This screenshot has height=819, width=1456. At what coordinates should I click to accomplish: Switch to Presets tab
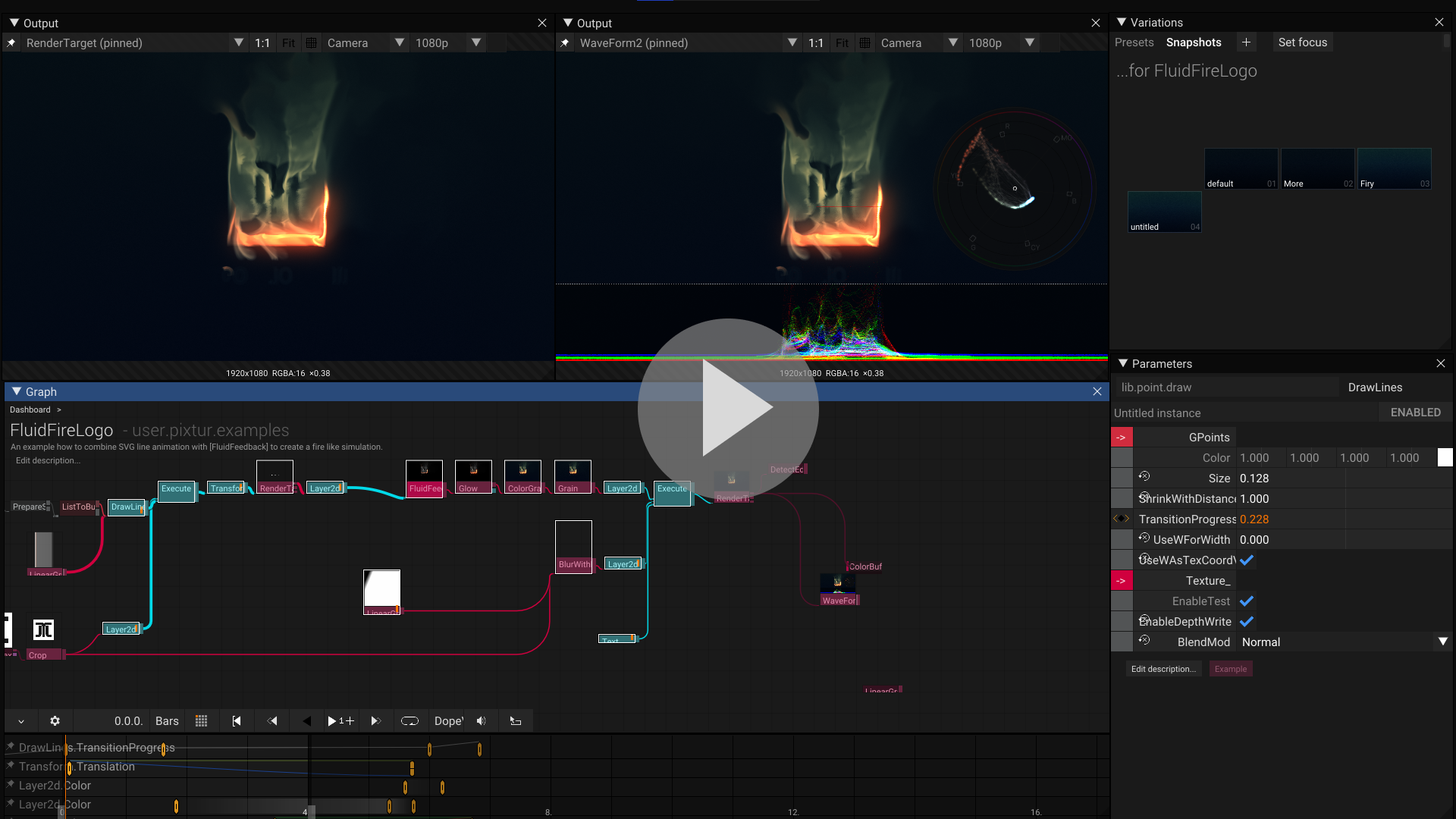[1134, 42]
